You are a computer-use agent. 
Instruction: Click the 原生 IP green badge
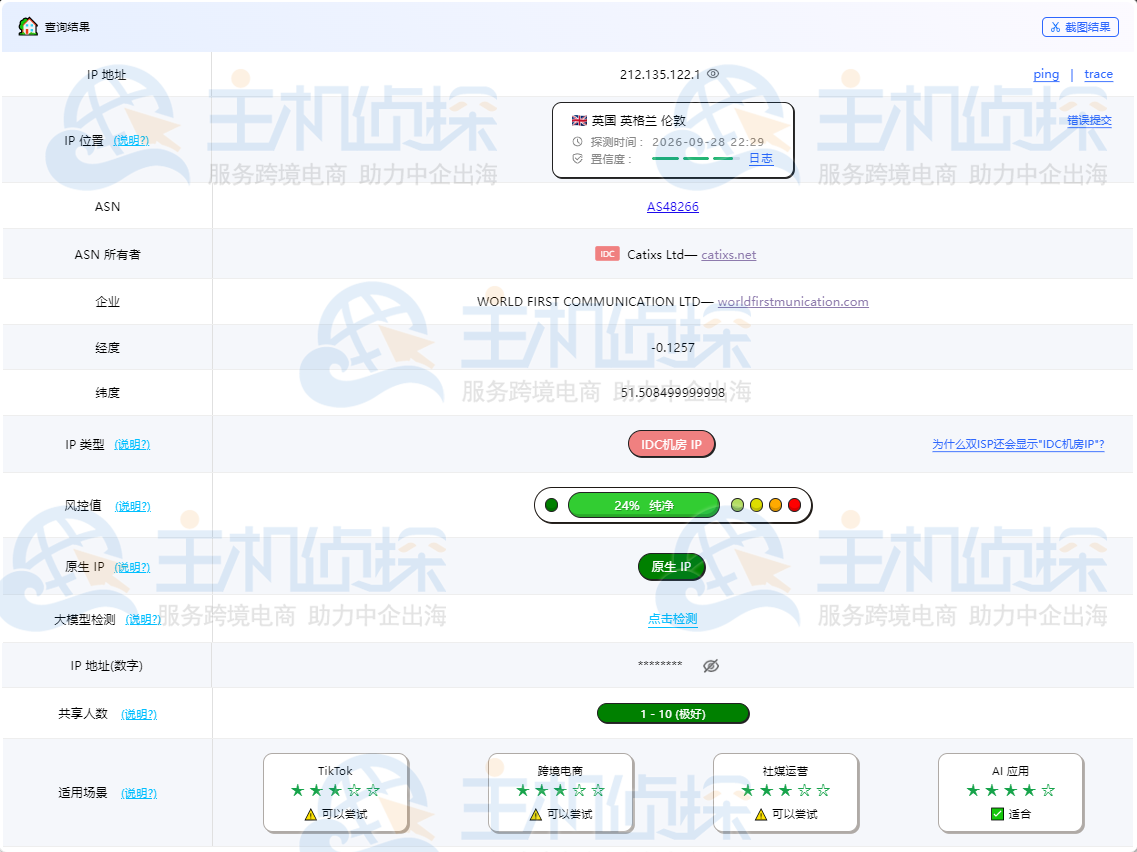coord(671,567)
